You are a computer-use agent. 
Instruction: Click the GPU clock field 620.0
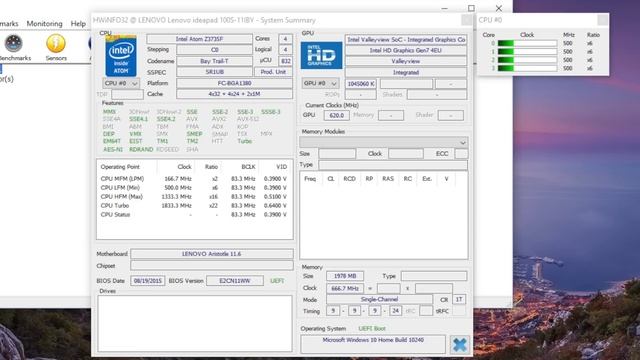336,116
